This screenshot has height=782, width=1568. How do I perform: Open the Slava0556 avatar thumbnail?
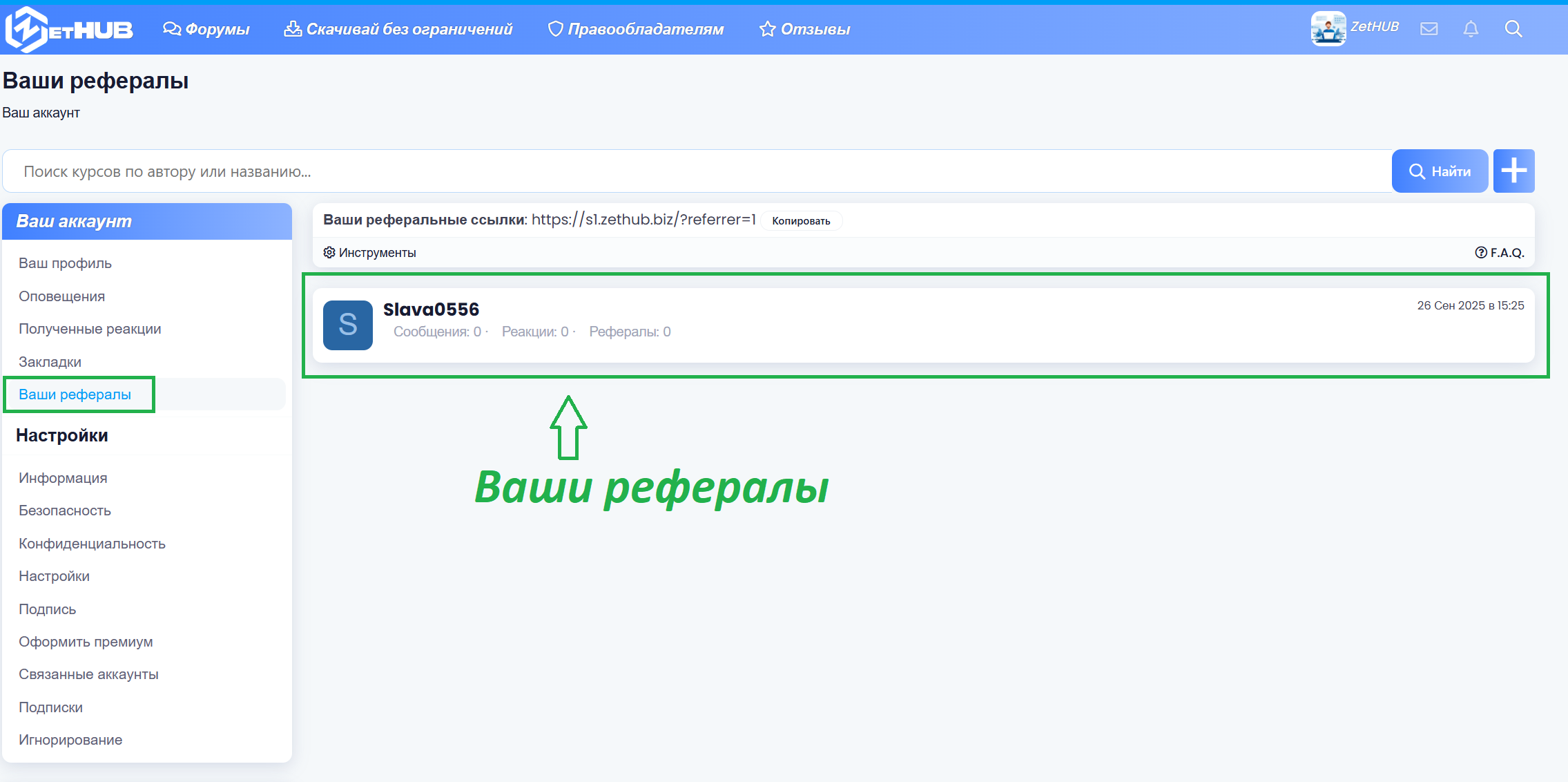coord(348,325)
